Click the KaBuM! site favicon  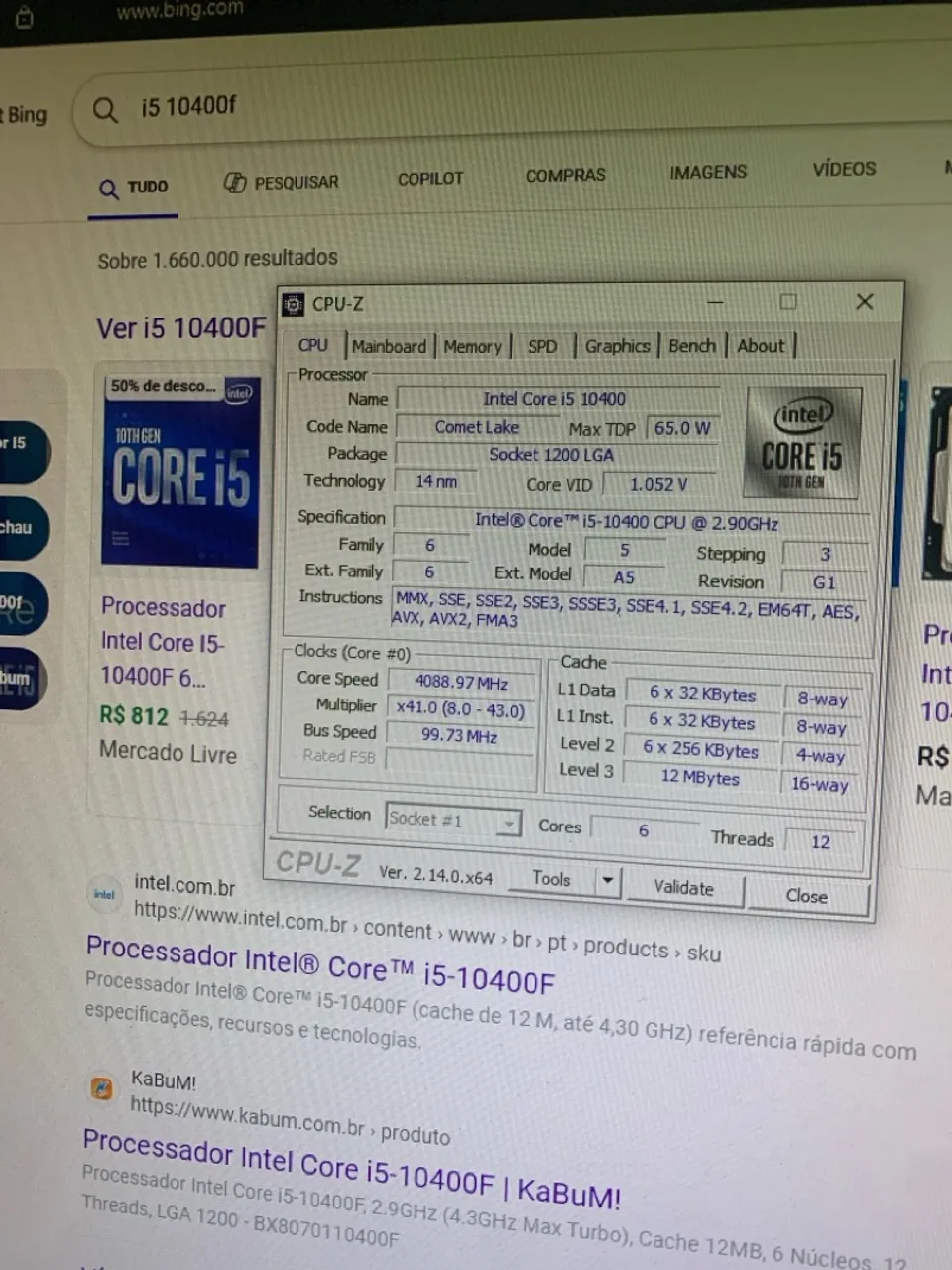[x=101, y=1088]
